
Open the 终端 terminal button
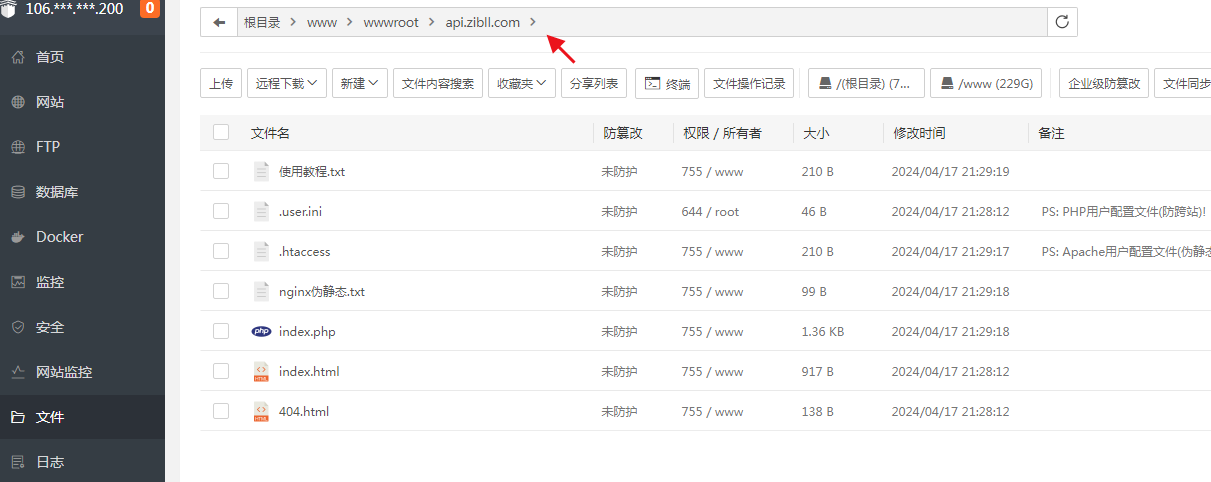(x=667, y=84)
